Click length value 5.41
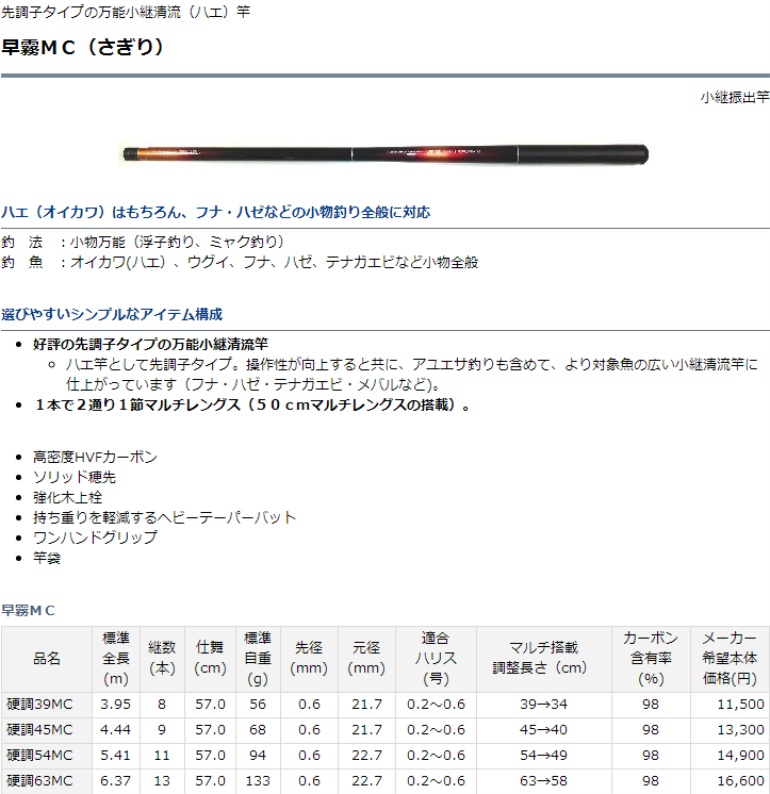The image size is (770, 794). (115, 756)
